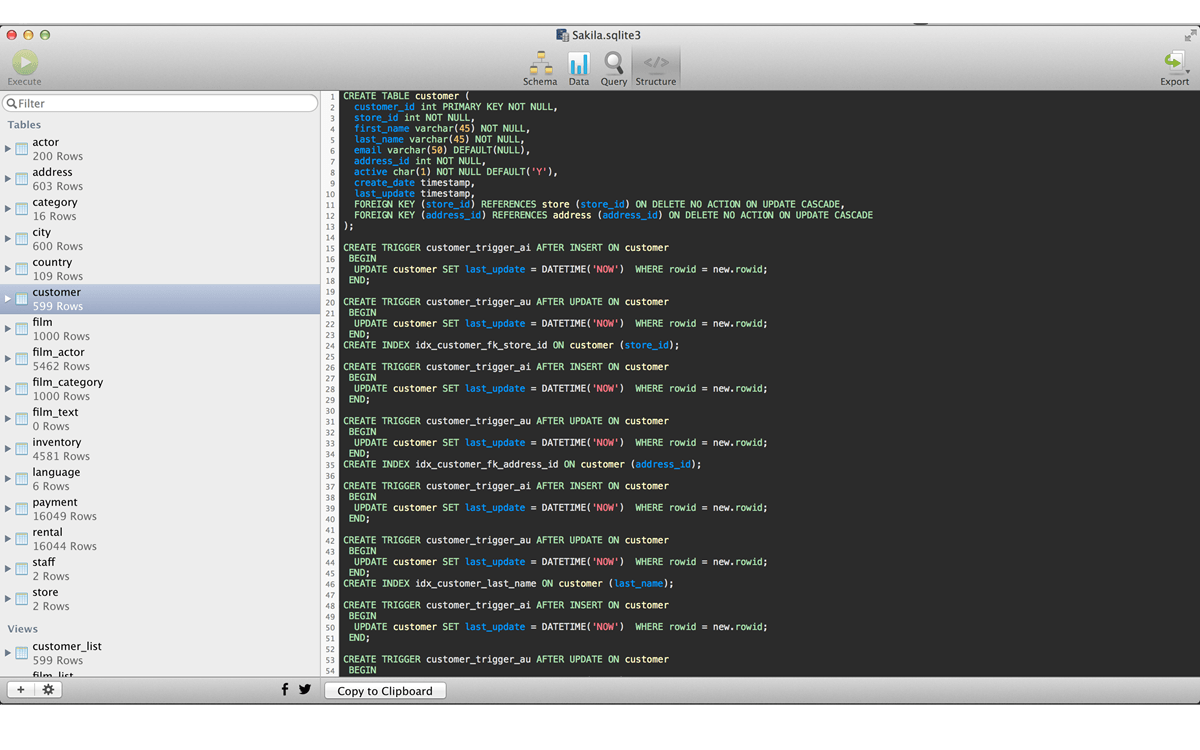Click the Tables section header
1200x750 pixels.
tap(25, 125)
